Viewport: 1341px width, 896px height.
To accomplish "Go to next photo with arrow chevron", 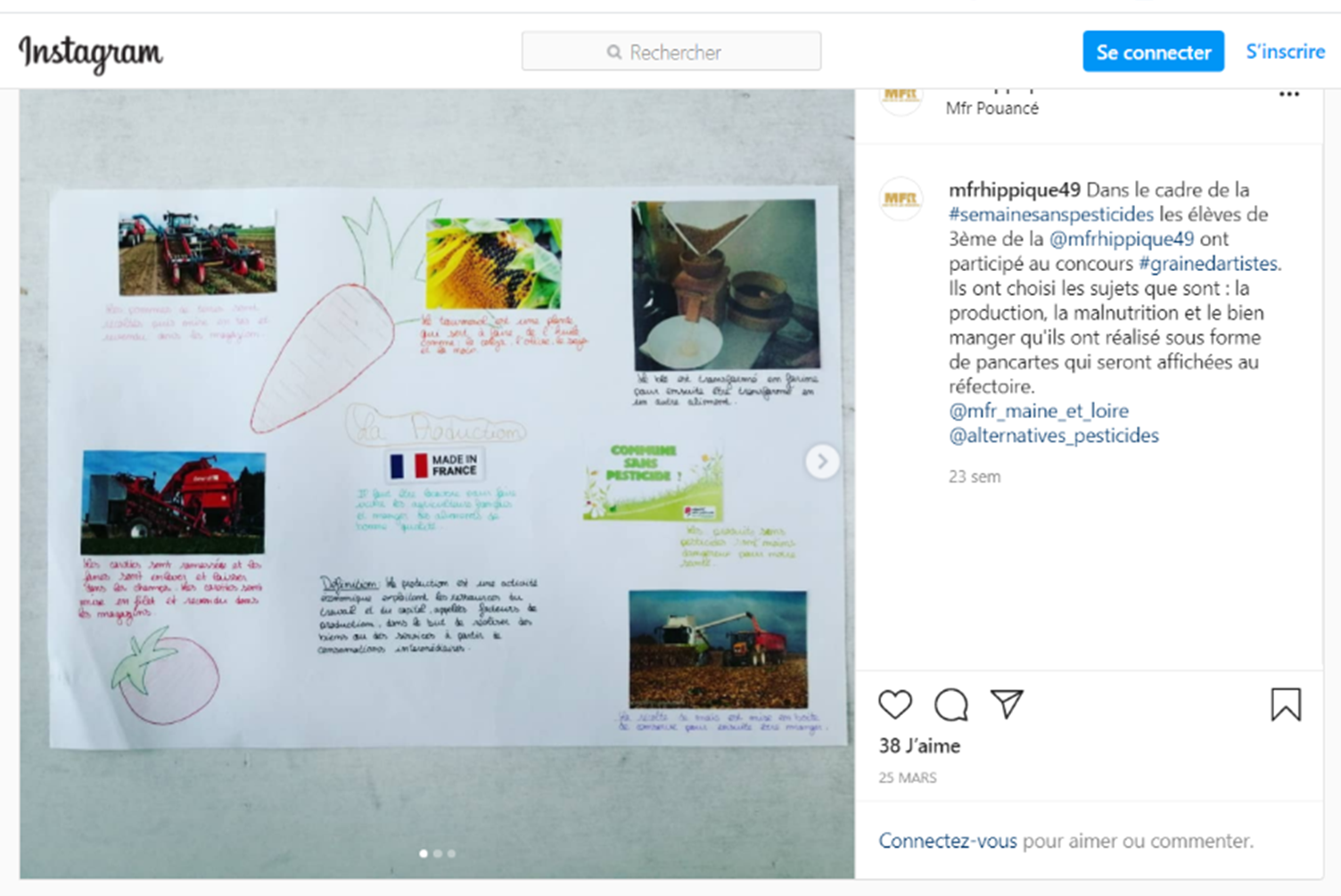I will pos(822,462).
